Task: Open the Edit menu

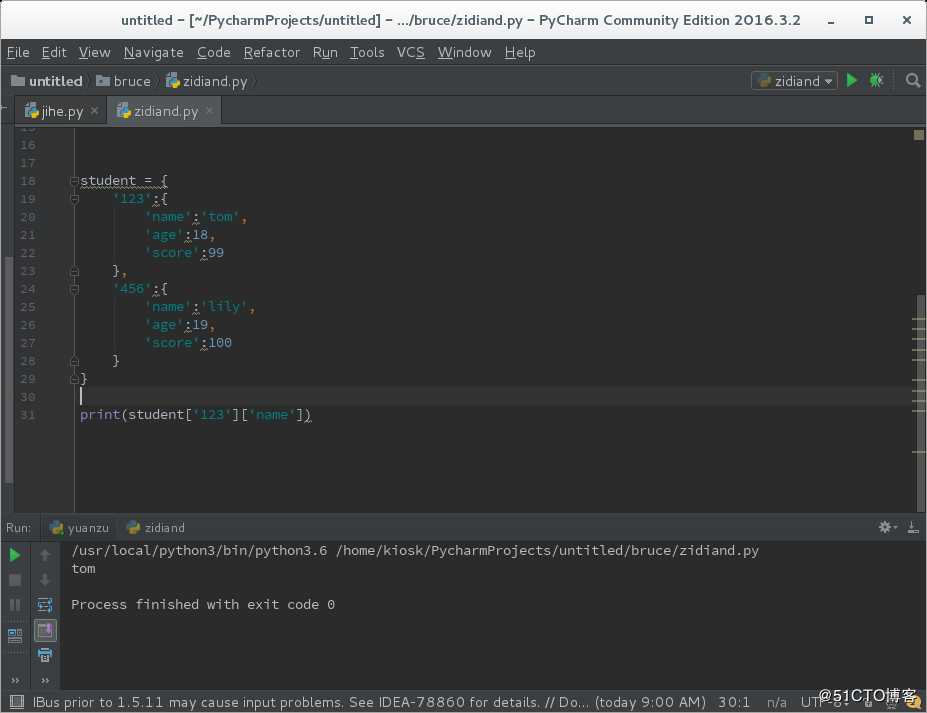Action: (x=54, y=53)
